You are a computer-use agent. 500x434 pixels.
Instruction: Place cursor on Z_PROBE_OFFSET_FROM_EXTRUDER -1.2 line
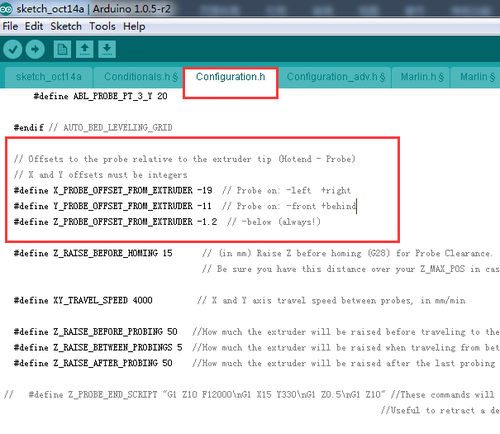[167, 222]
